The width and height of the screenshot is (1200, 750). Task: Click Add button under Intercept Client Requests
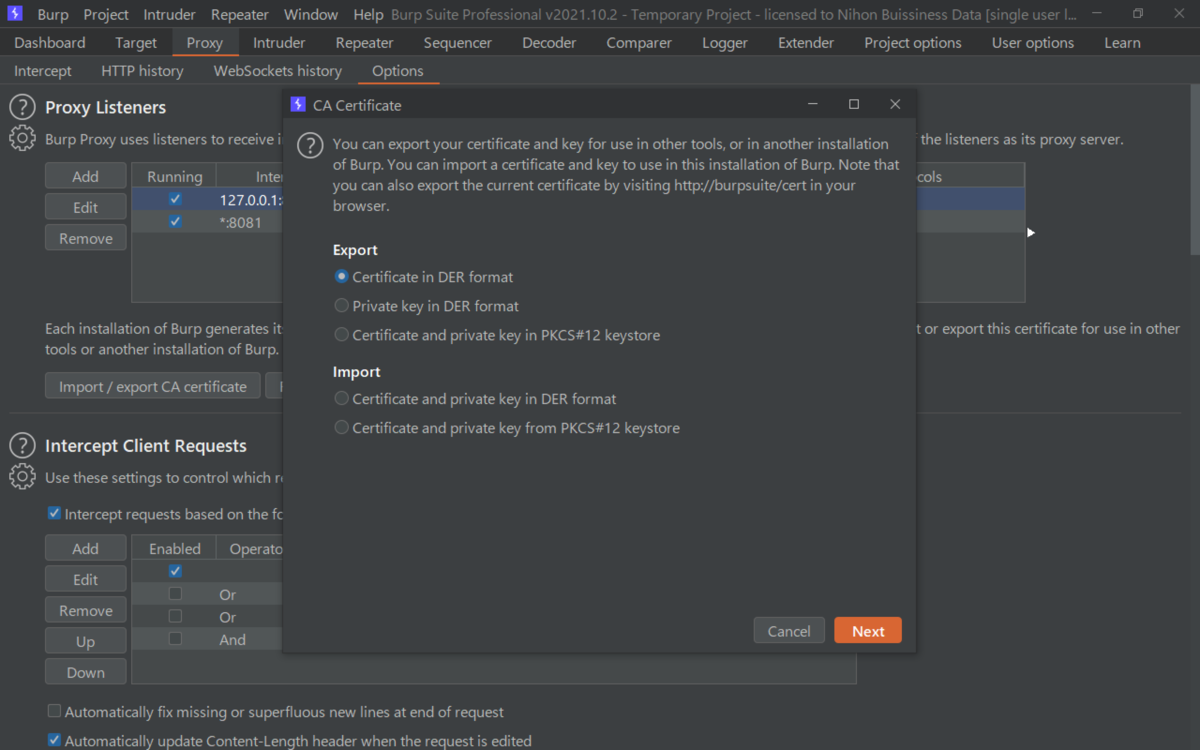point(86,548)
